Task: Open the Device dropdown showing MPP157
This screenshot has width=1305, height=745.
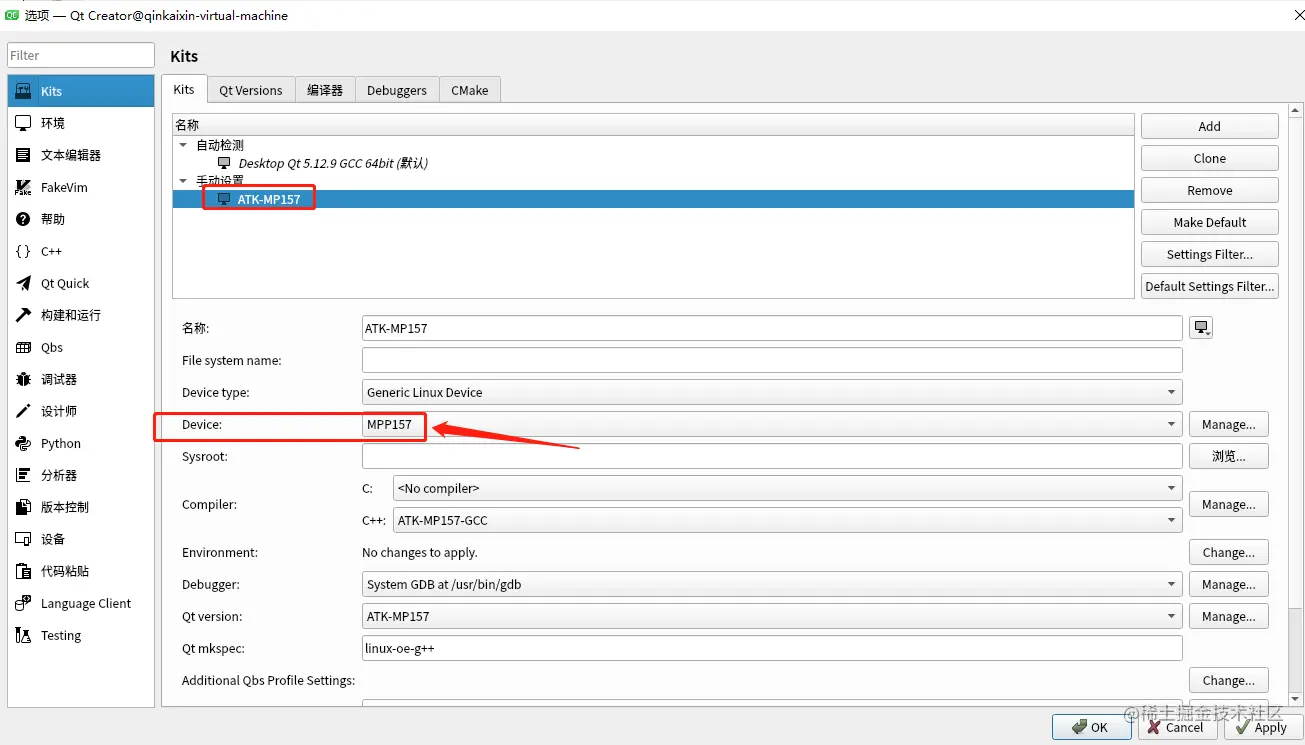Action: (772, 424)
